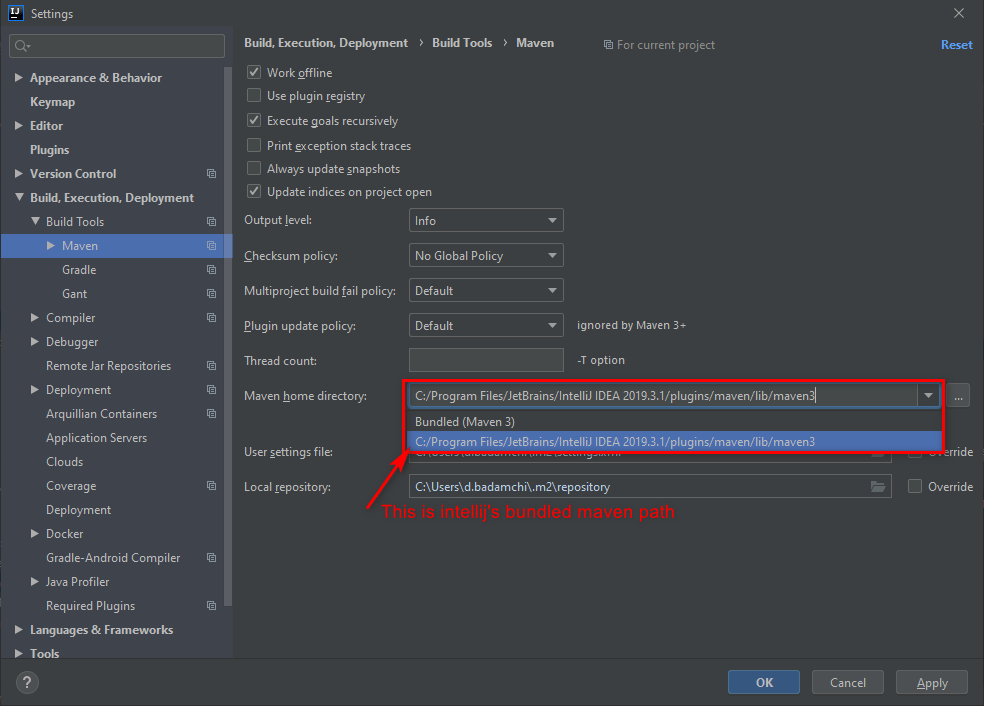Click the Reset link
Screen dimensions: 984x706
(956, 45)
